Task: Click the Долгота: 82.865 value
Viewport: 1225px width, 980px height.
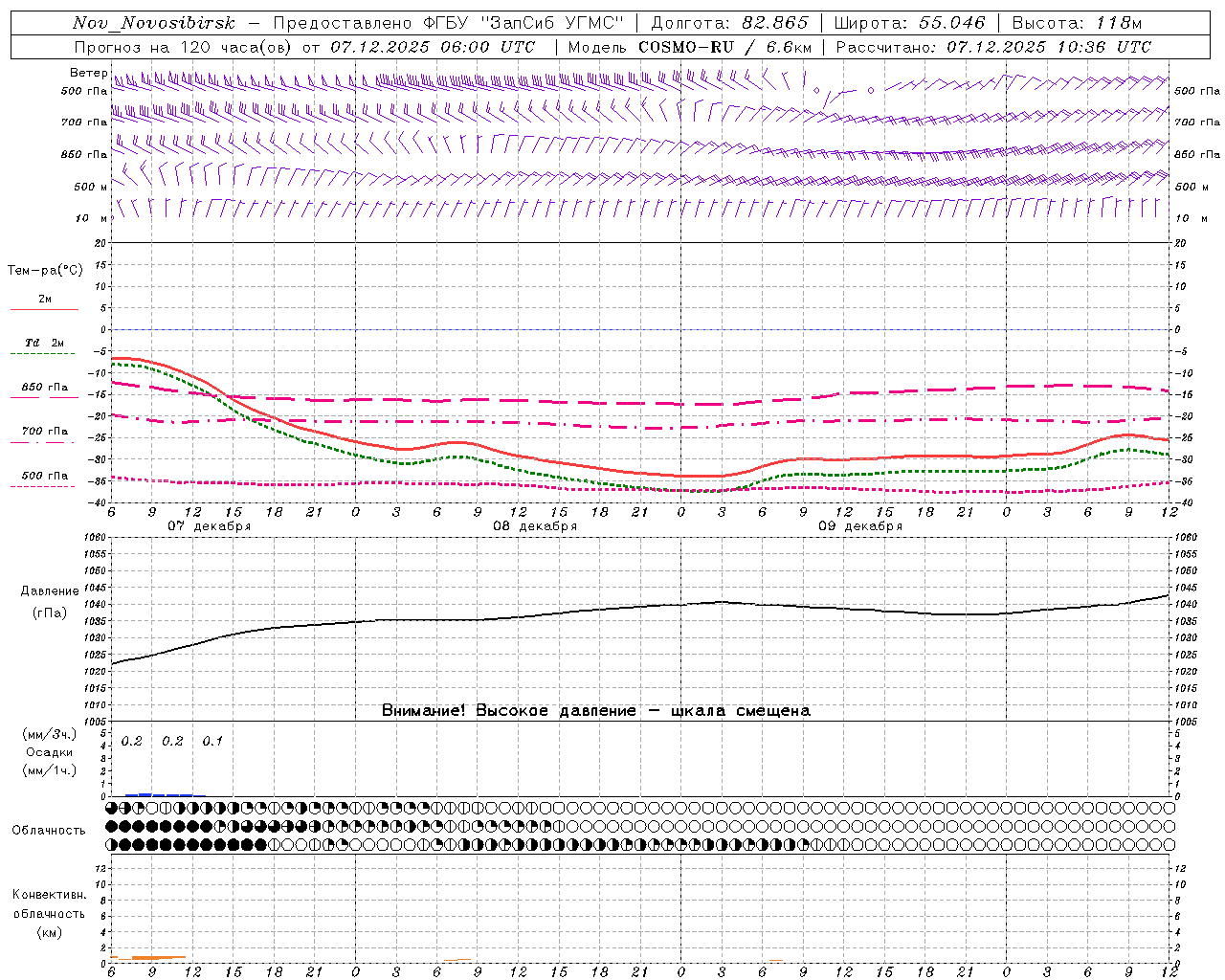Action: point(730,23)
